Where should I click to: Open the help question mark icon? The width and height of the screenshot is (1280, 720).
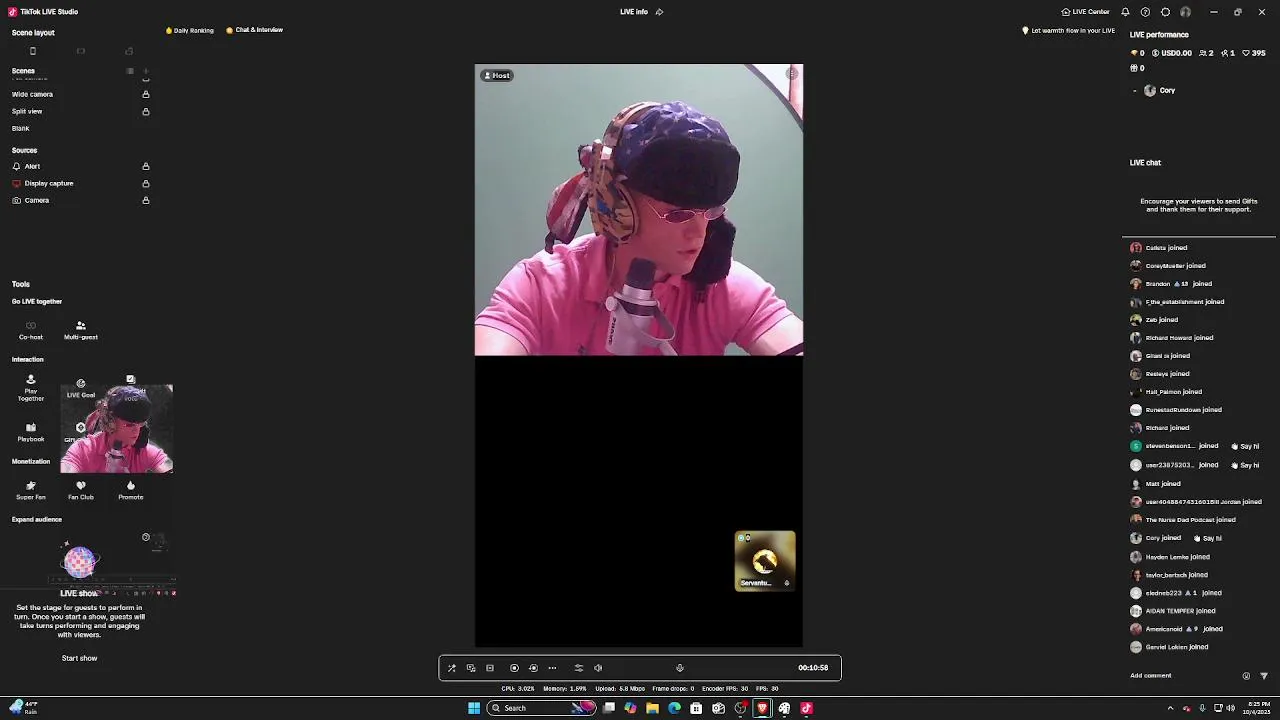tap(1145, 12)
